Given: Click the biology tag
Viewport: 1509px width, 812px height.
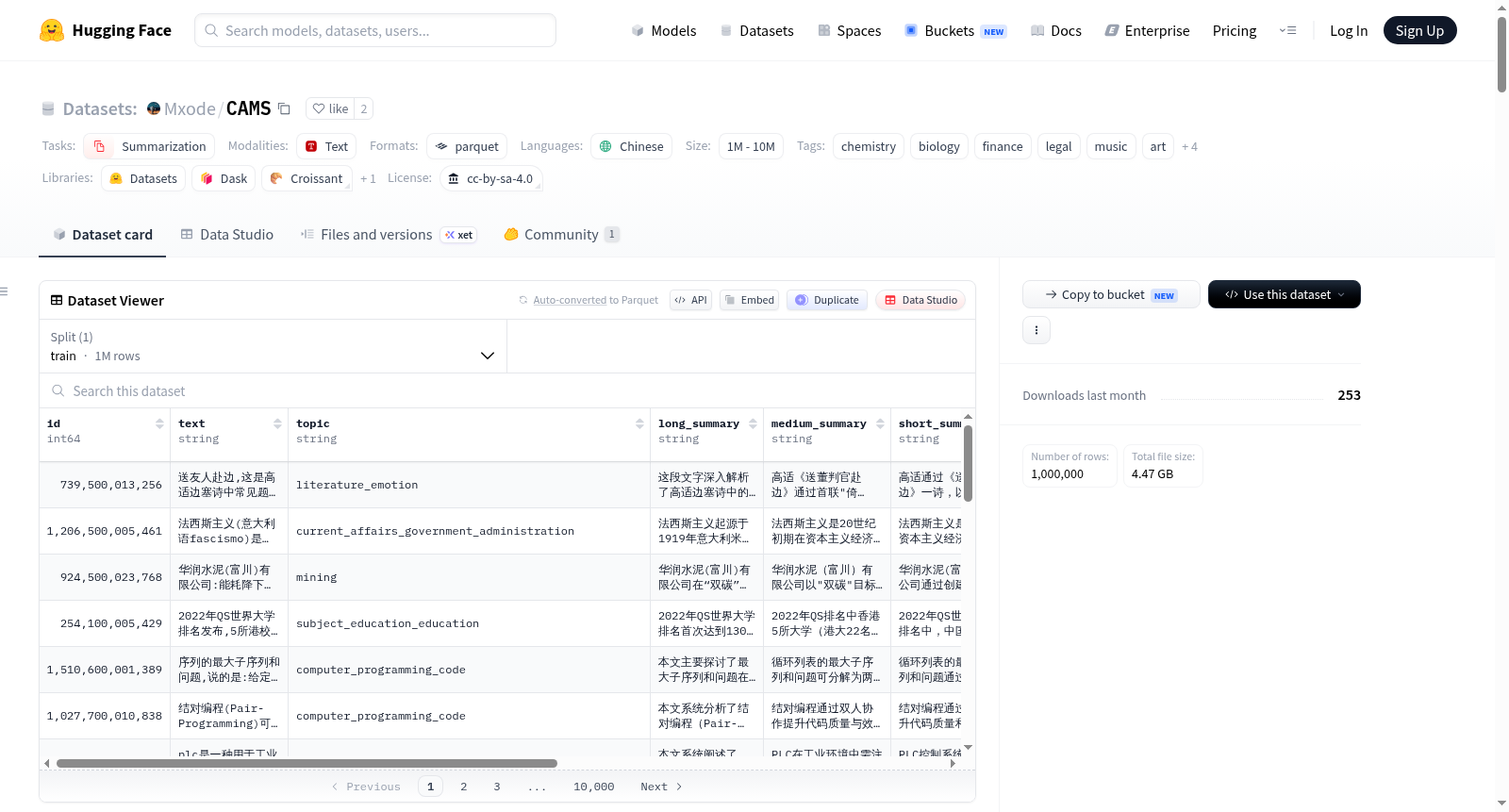Looking at the screenshot, I should pyautogui.click(x=939, y=146).
